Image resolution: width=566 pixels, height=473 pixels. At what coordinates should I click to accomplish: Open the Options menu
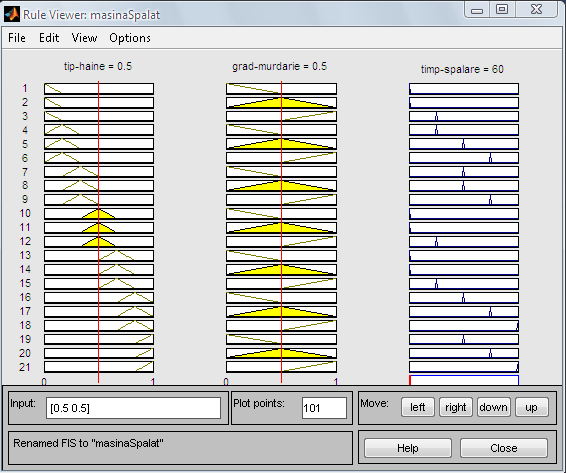130,38
